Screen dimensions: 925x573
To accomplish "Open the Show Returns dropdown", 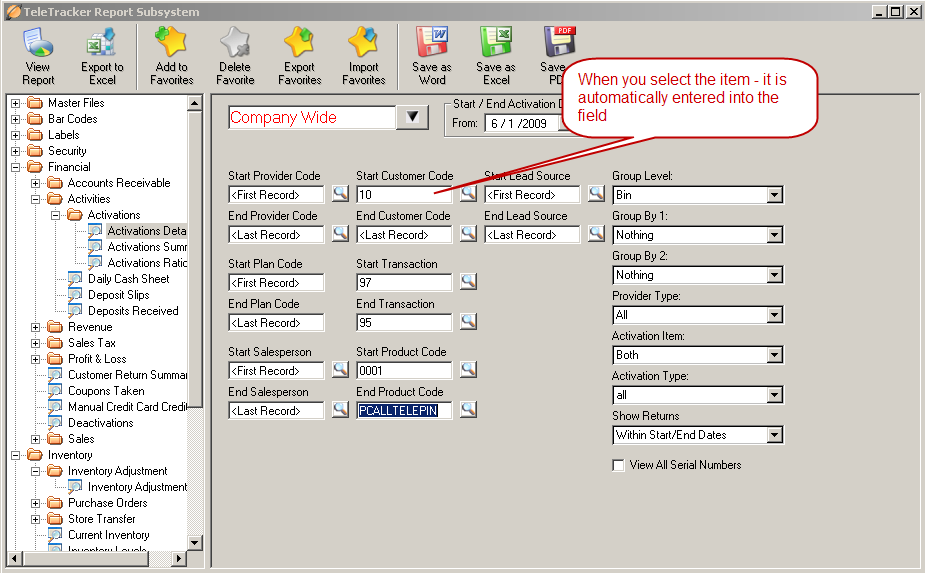I will [x=775, y=435].
